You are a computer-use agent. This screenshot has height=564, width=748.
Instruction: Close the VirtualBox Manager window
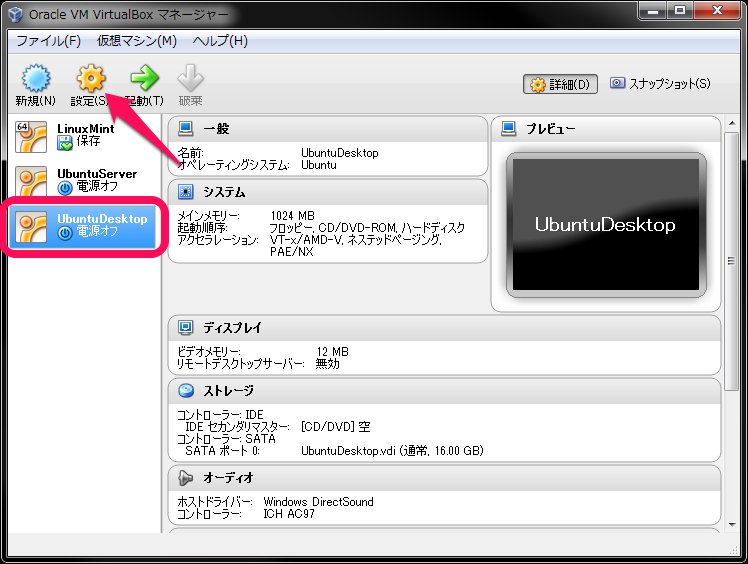click(x=717, y=10)
